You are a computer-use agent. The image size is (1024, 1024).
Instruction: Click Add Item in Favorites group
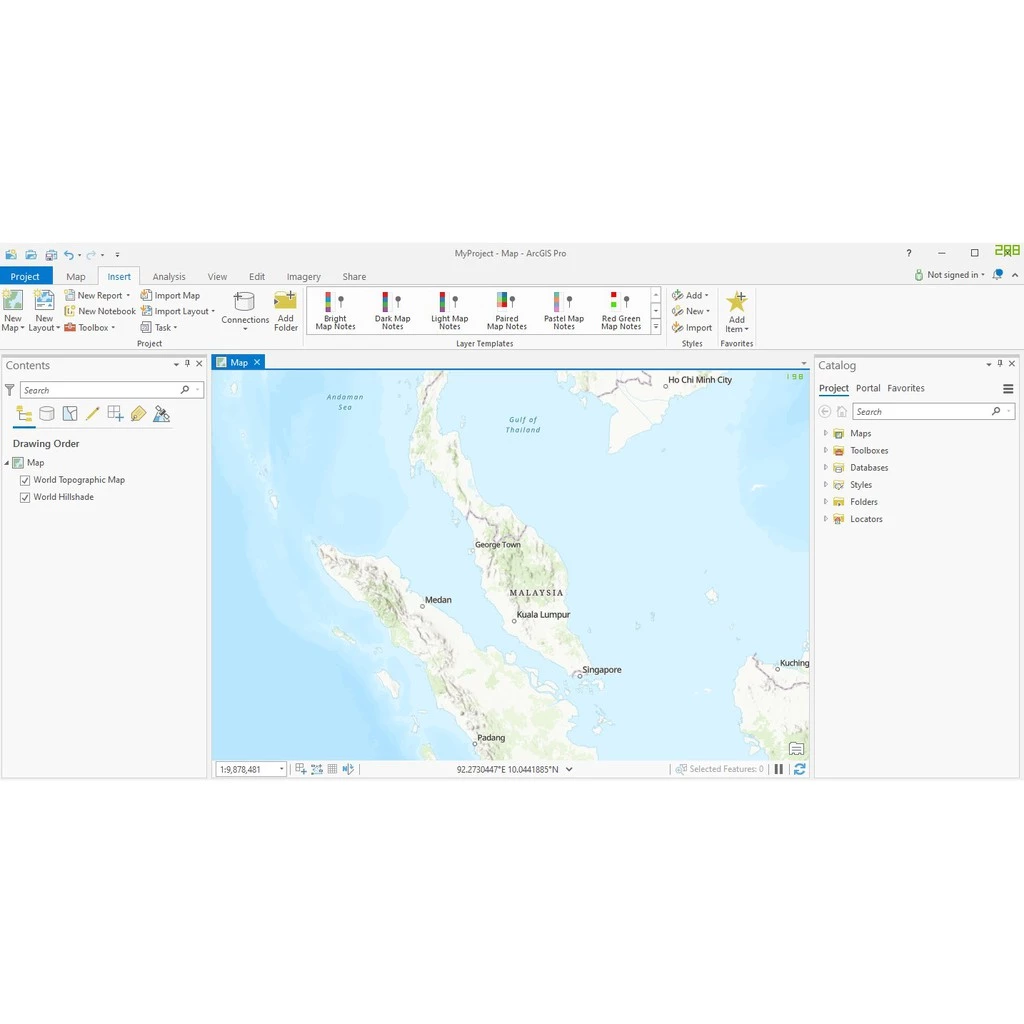[737, 312]
